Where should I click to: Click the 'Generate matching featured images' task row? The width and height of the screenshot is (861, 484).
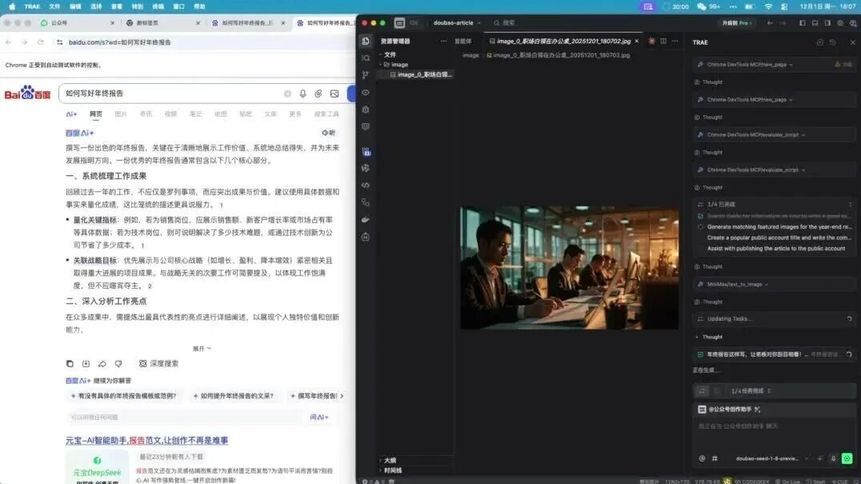point(774,227)
